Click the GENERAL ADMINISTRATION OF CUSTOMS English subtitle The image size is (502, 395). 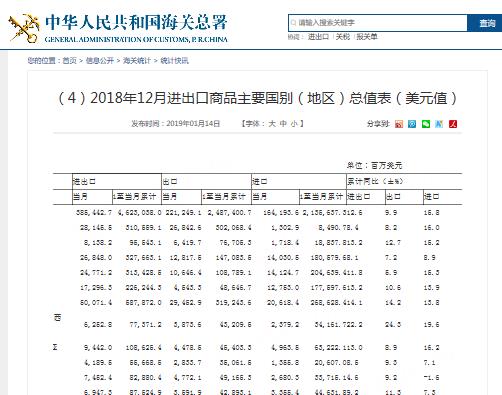tap(136, 39)
